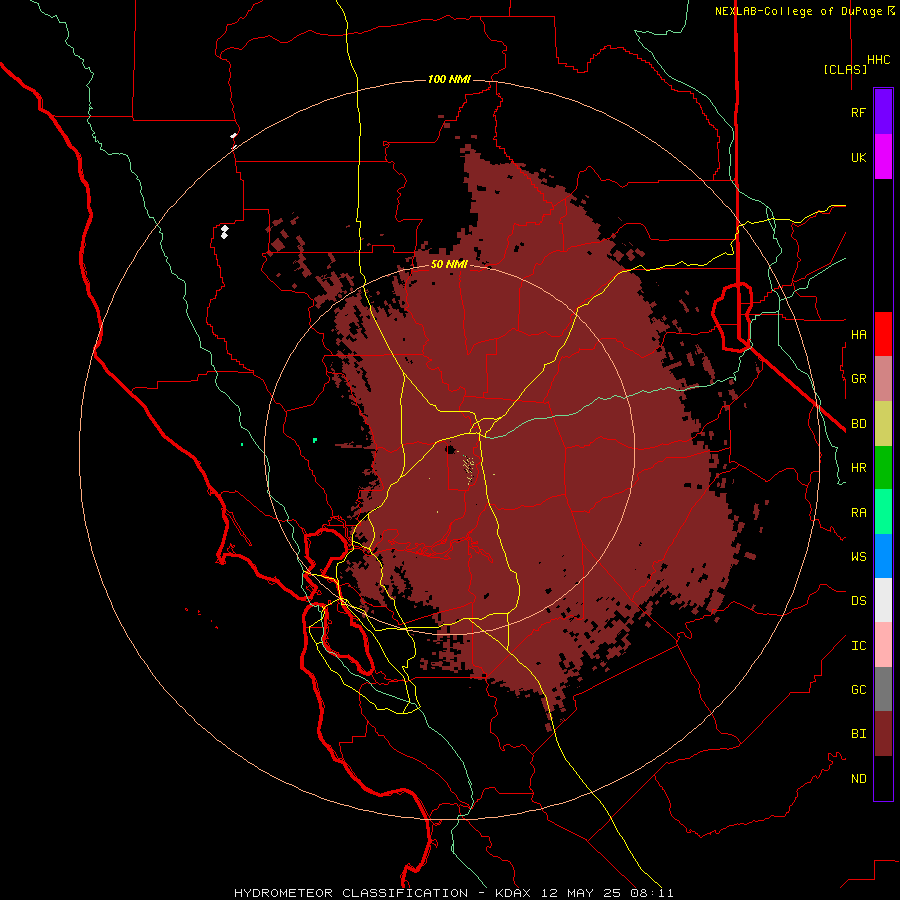The width and height of the screenshot is (900, 900).
Task: Click the IC light pink legend swatch
Action: click(883, 645)
